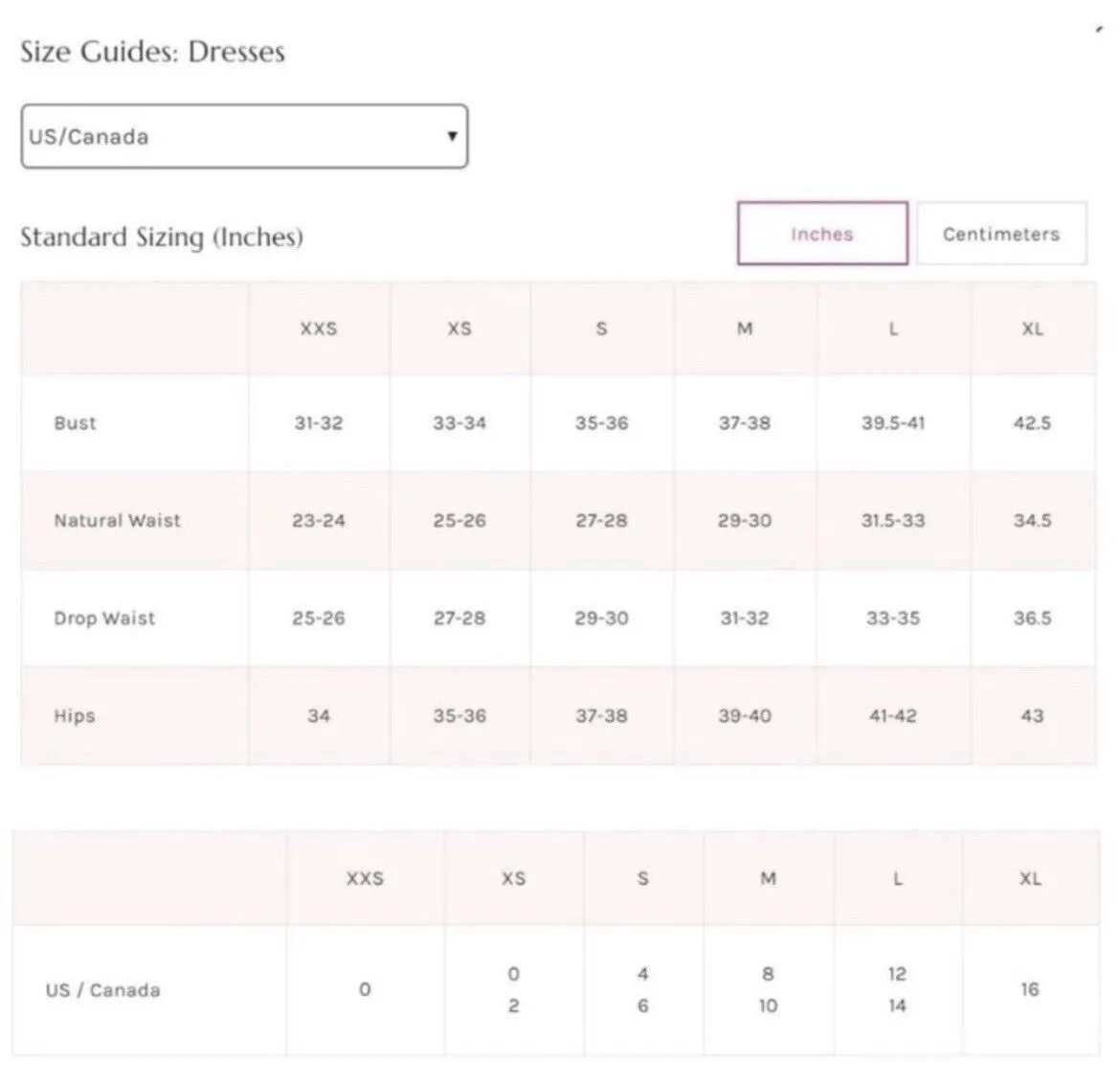Click Hips value 39-40
Screen dimensions: 1120x1085
click(745, 715)
